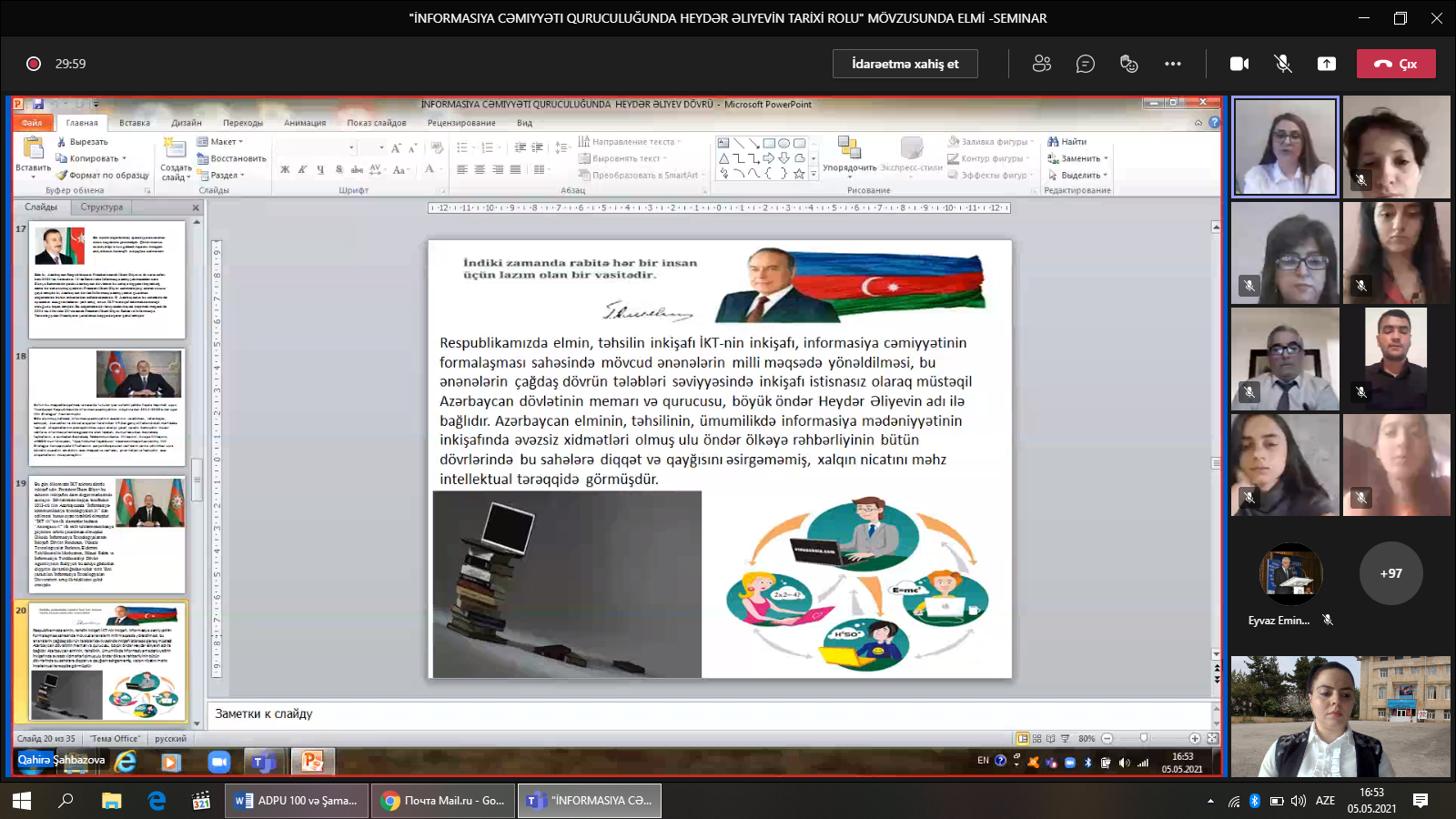1456x819 pixels.
Task: Click the Windows Start button
Action: click(x=21, y=801)
